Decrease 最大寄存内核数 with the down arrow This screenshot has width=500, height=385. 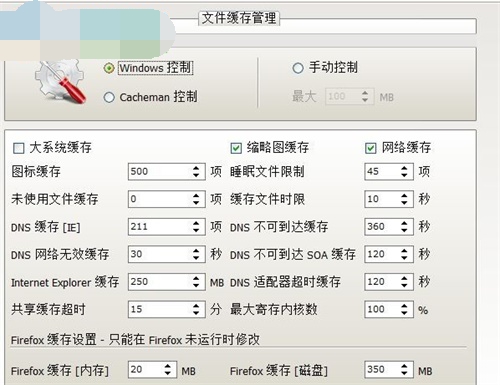click(404, 313)
